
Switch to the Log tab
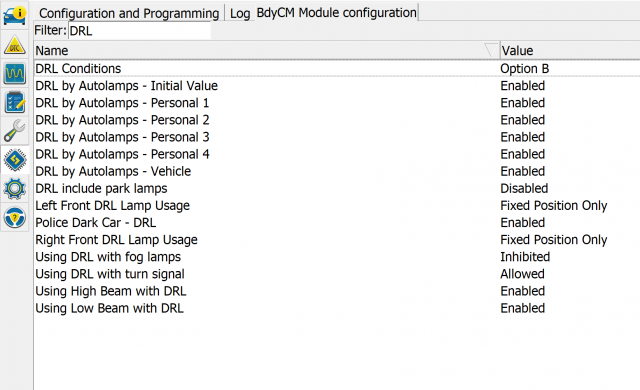tap(240, 13)
